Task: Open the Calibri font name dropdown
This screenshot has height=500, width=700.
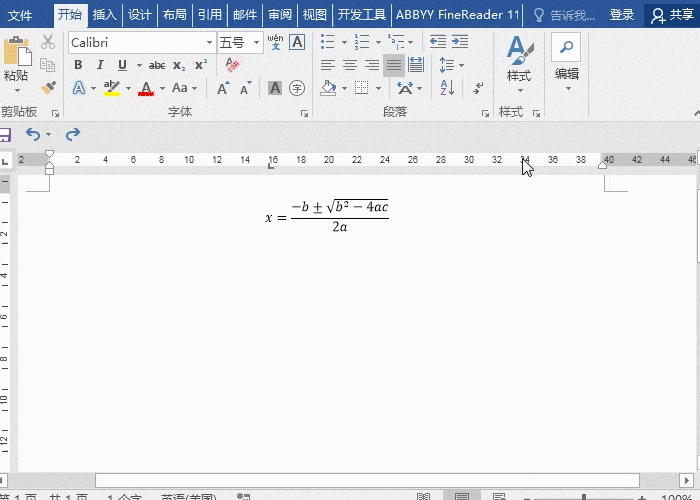Action: [x=209, y=43]
